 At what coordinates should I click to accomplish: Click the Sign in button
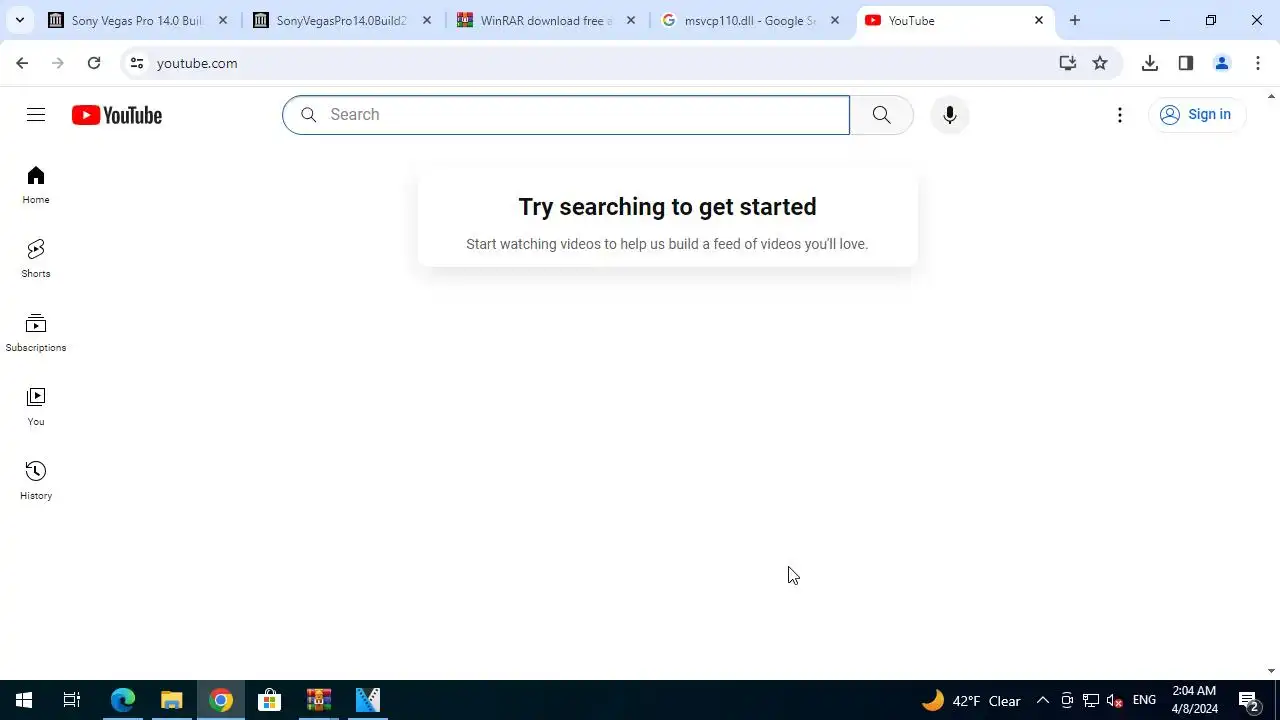[x=1197, y=115]
